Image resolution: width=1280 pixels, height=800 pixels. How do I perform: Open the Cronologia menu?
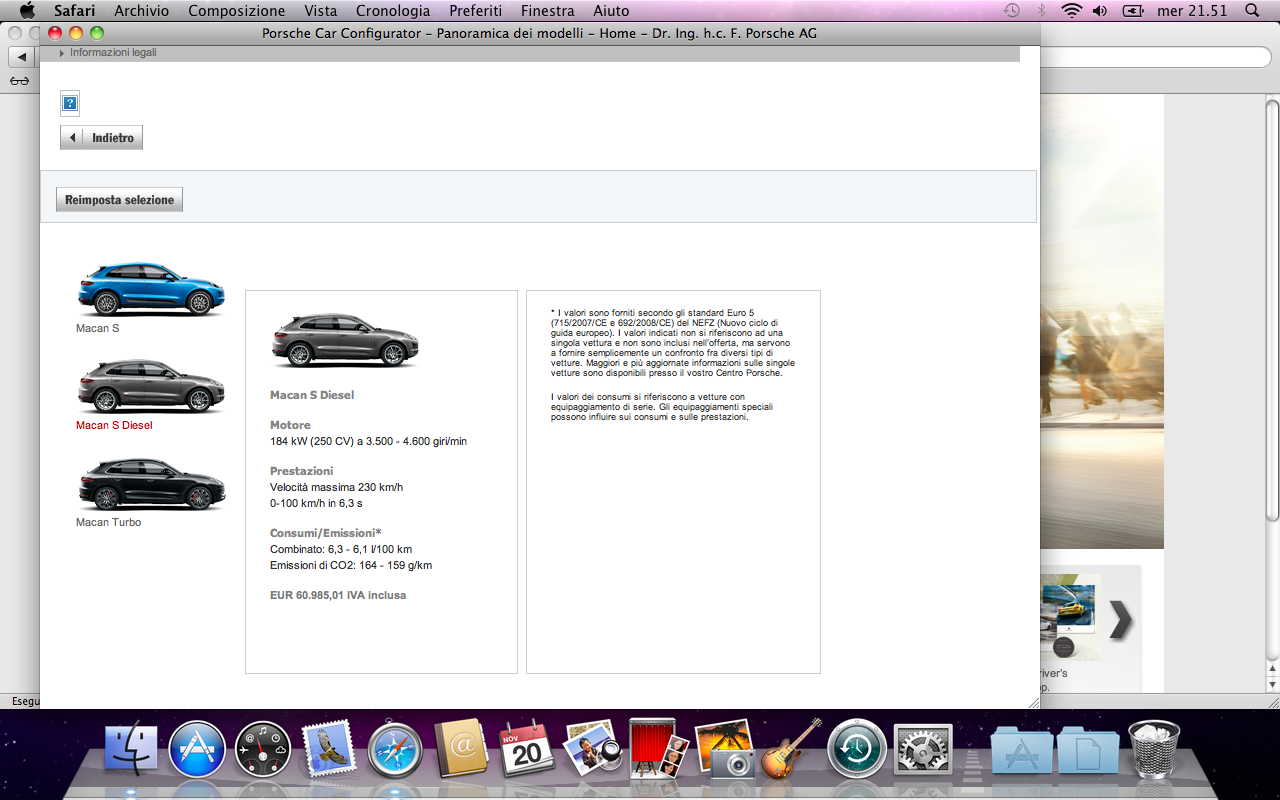(x=393, y=11)
